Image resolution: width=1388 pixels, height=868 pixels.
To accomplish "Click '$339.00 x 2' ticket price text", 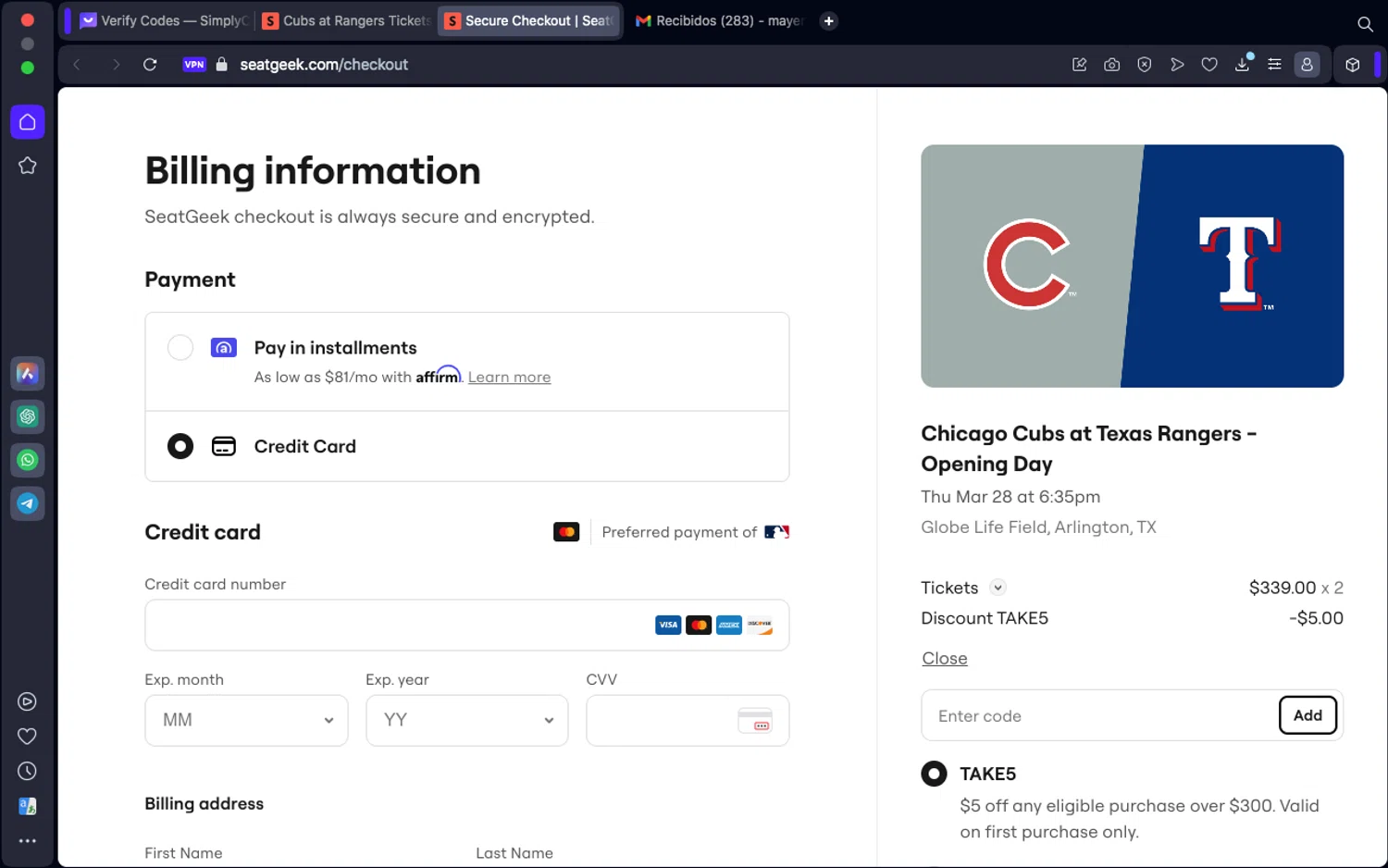I will click(1295, 588).
